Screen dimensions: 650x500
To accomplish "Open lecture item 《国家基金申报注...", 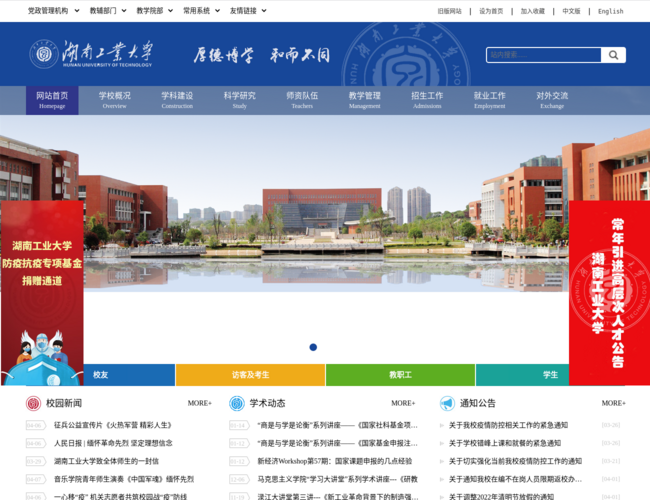I will point(337,443).
